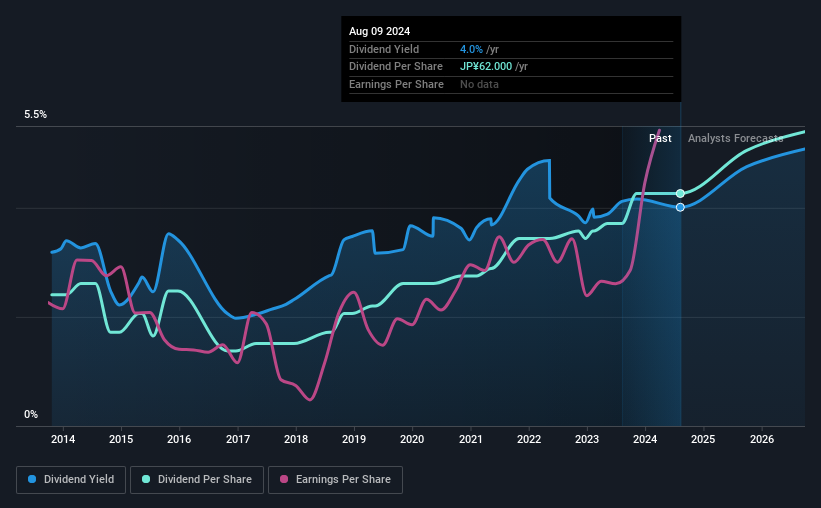Click the 2026 x-axis label
This screenshot has height=508, width=821.
762,439
